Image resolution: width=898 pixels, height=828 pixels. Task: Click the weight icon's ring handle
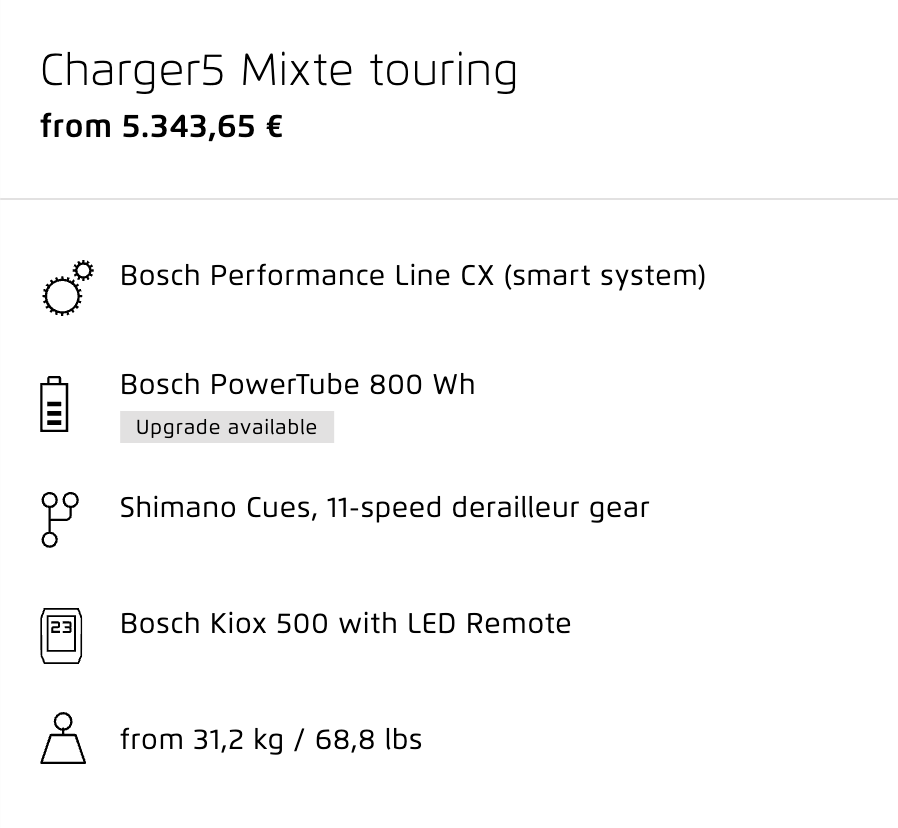(63, 721)
